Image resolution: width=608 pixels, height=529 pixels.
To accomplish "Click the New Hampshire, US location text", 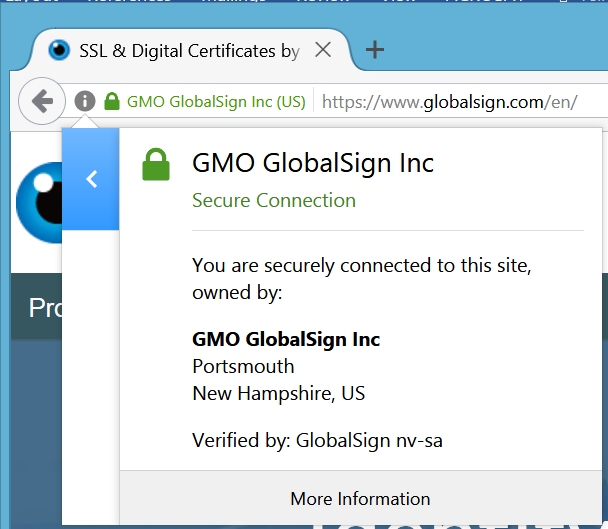I will pos(278,393).
